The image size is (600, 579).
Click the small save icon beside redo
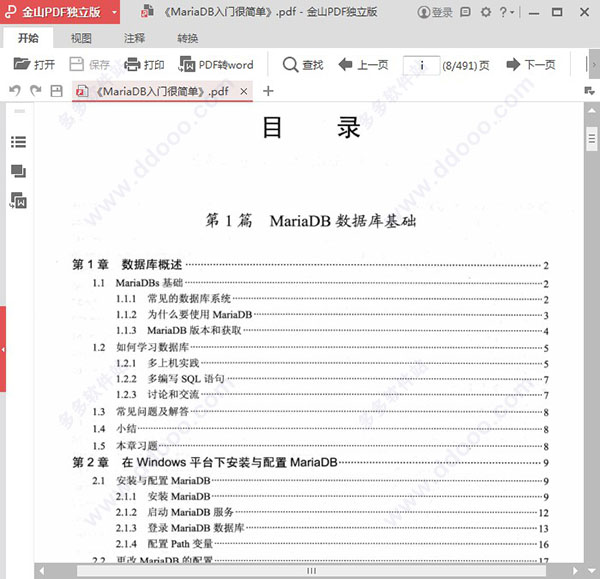pos(57,91)
